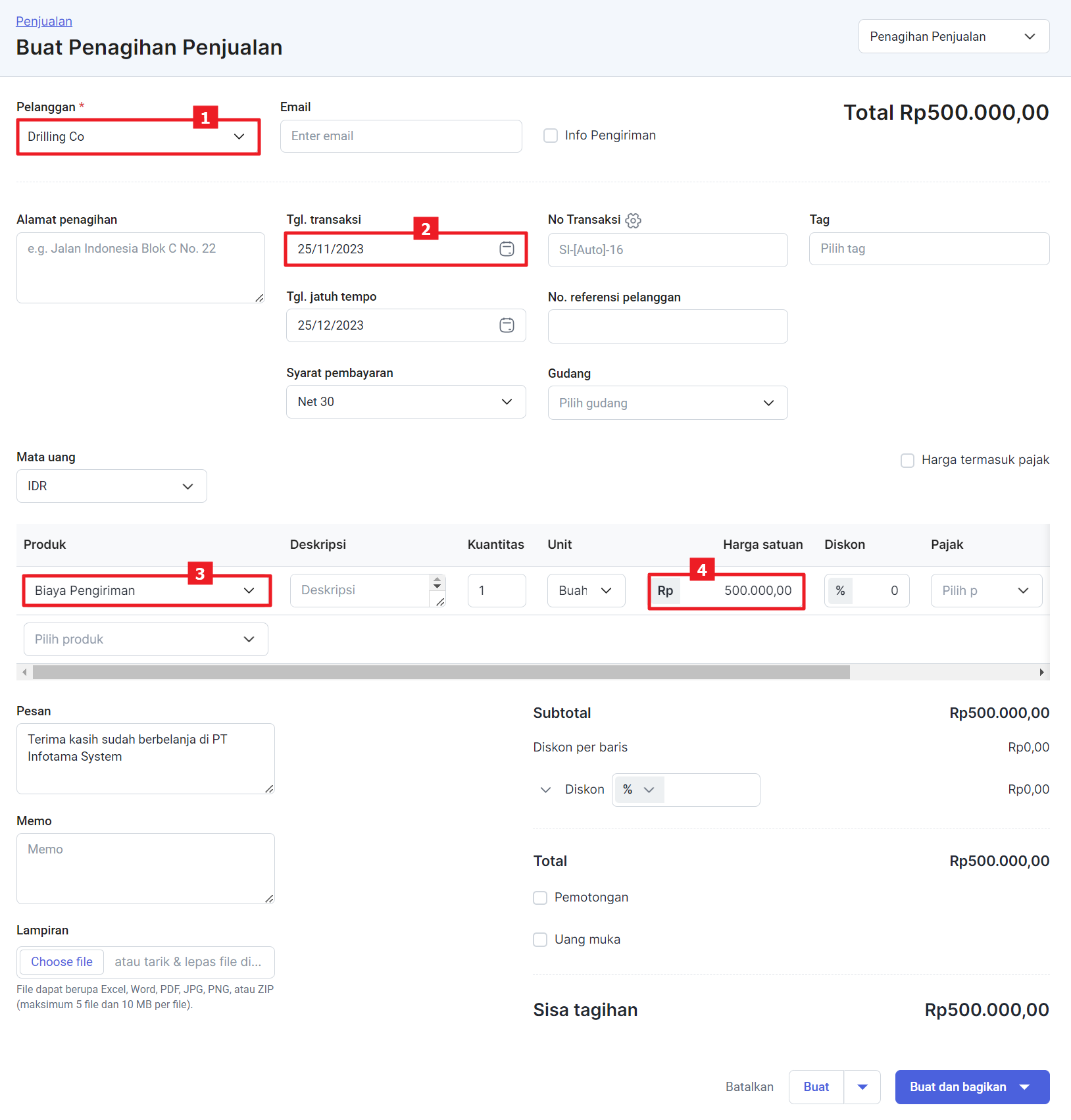This screenshot has width=1071, height=1120.
Task: Click the horizontal table scrollbar
Action: pyautogui.click(x=441, y=672)
